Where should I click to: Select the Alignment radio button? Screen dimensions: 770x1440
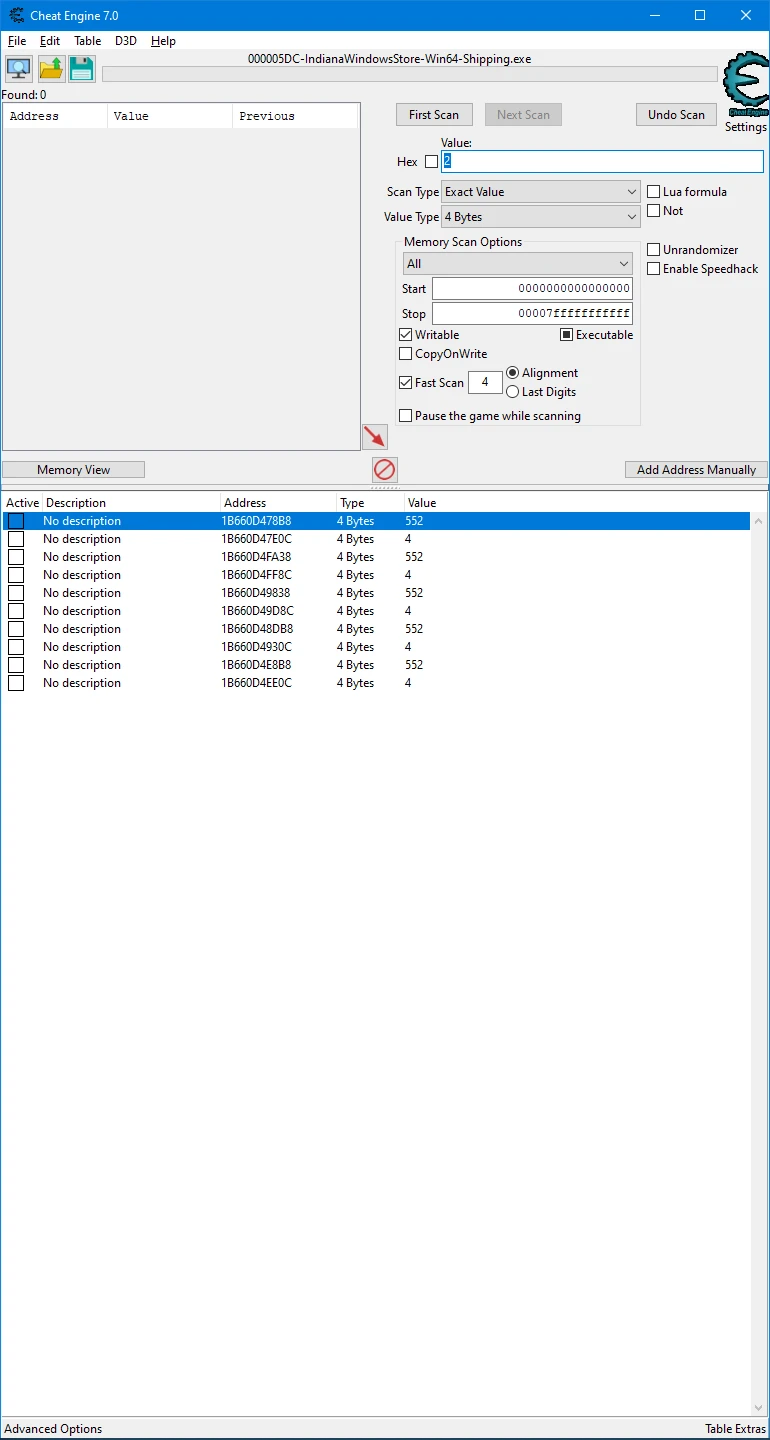(x=513, y=373)
